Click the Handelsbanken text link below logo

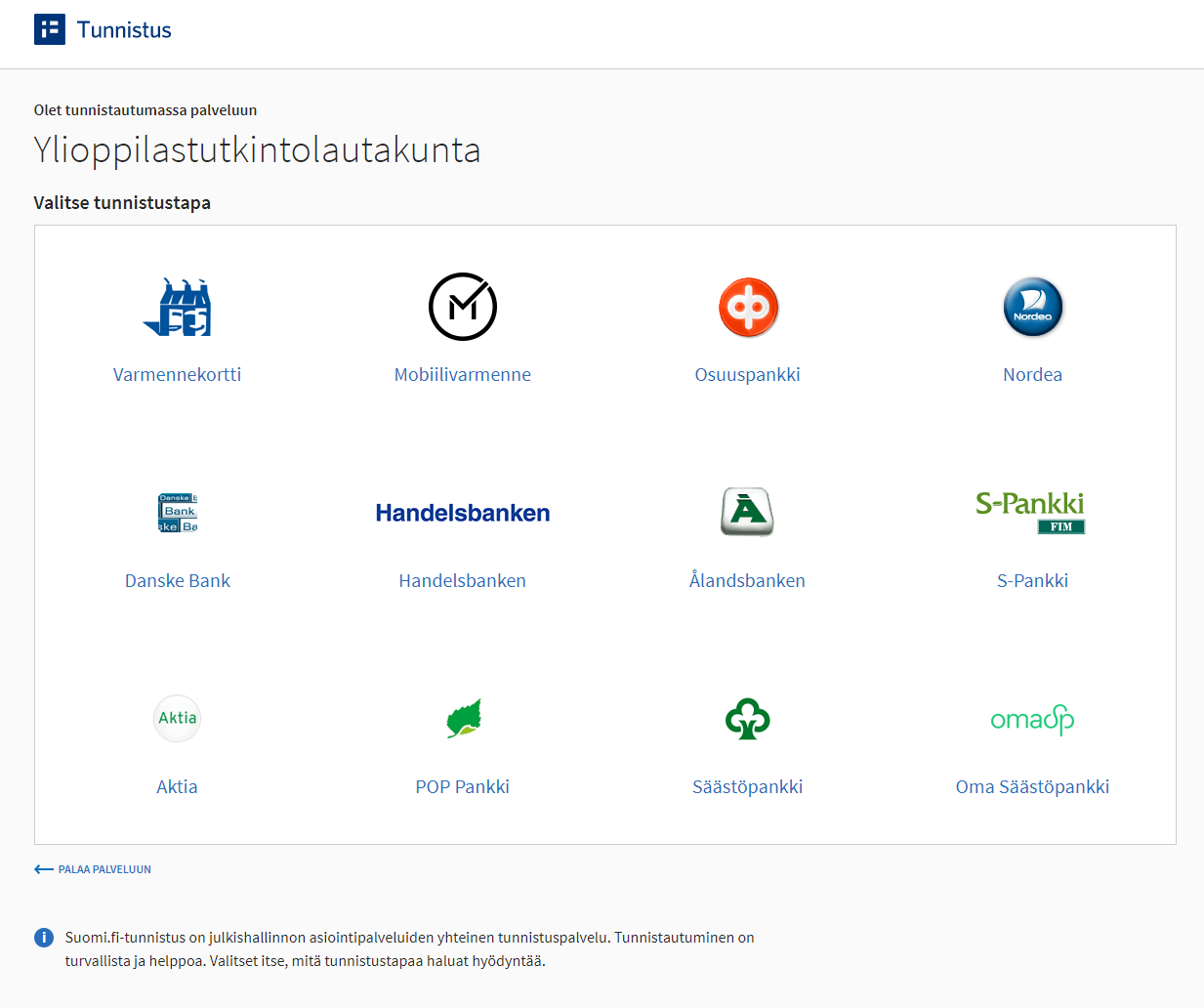(x=463, y=581)
